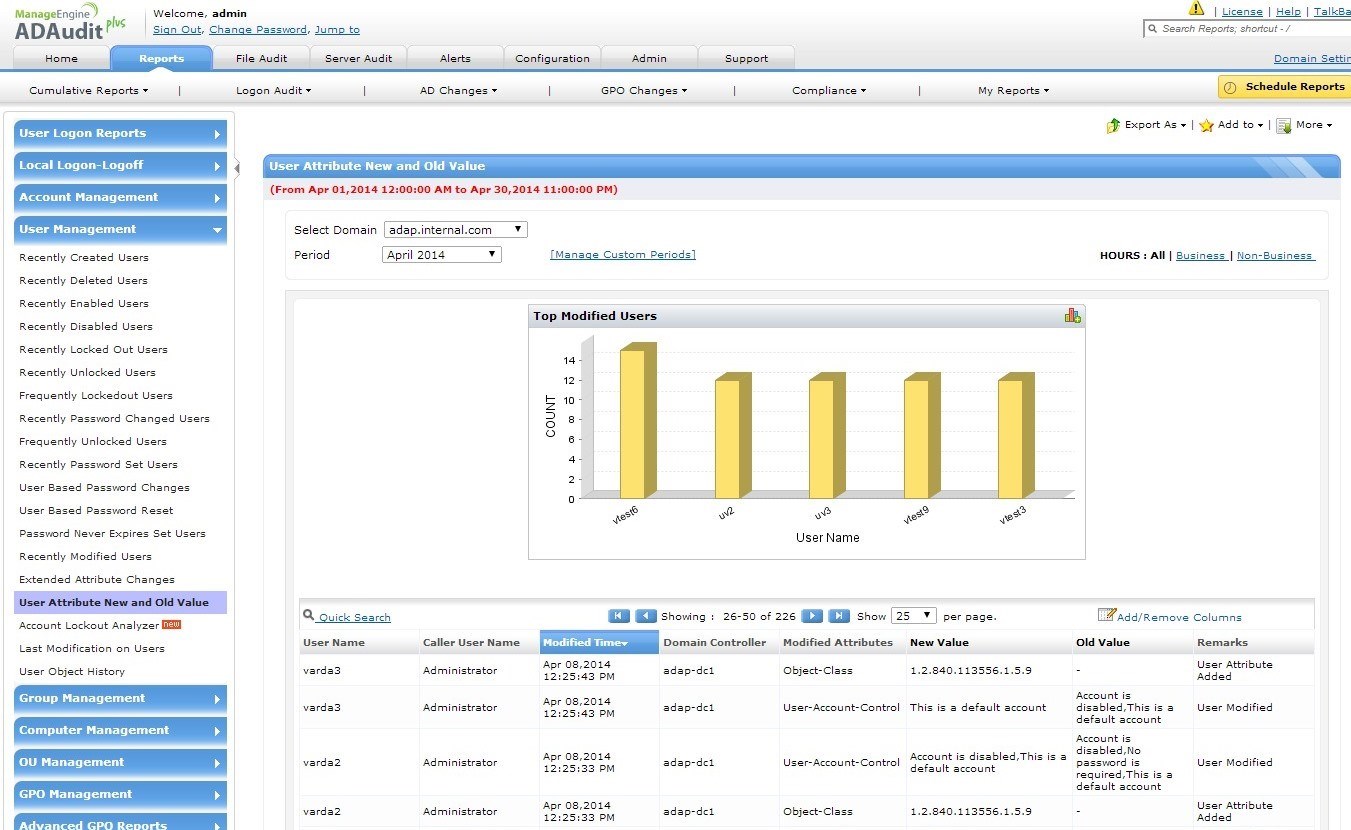The width and height of the screenshot is (1351, 830).
Task: Collapse the left sidebar panel handle
Action: [x=237, y=167]
